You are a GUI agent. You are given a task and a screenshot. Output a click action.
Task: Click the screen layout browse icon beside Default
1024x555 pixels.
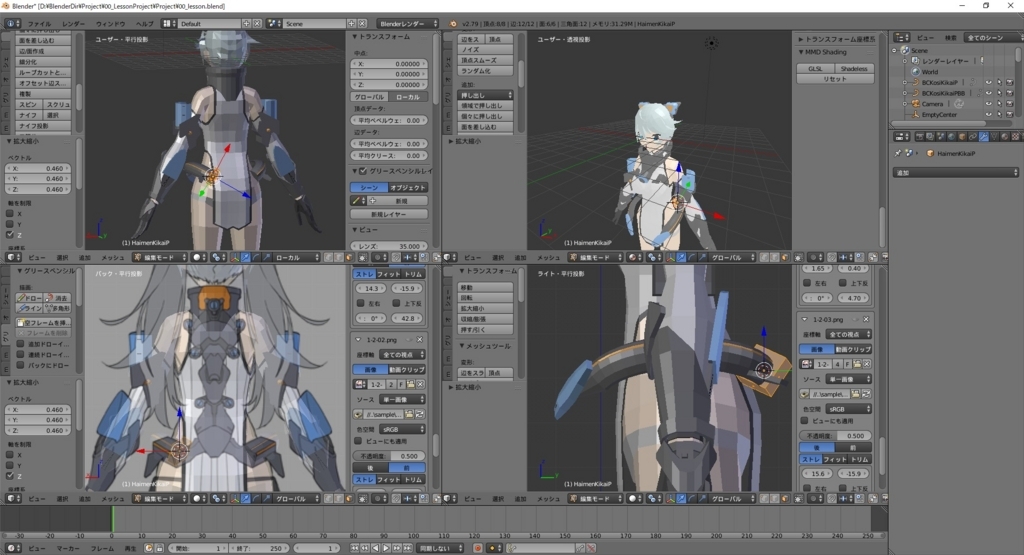point(169,24)
